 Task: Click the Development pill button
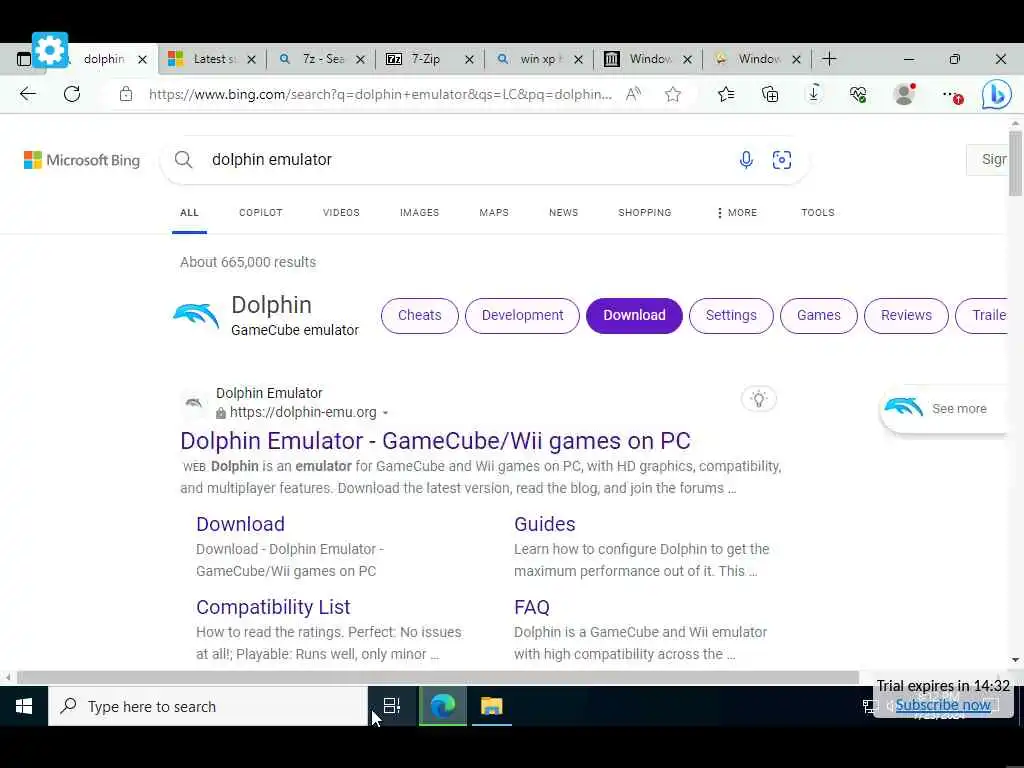tap(522, 315)
